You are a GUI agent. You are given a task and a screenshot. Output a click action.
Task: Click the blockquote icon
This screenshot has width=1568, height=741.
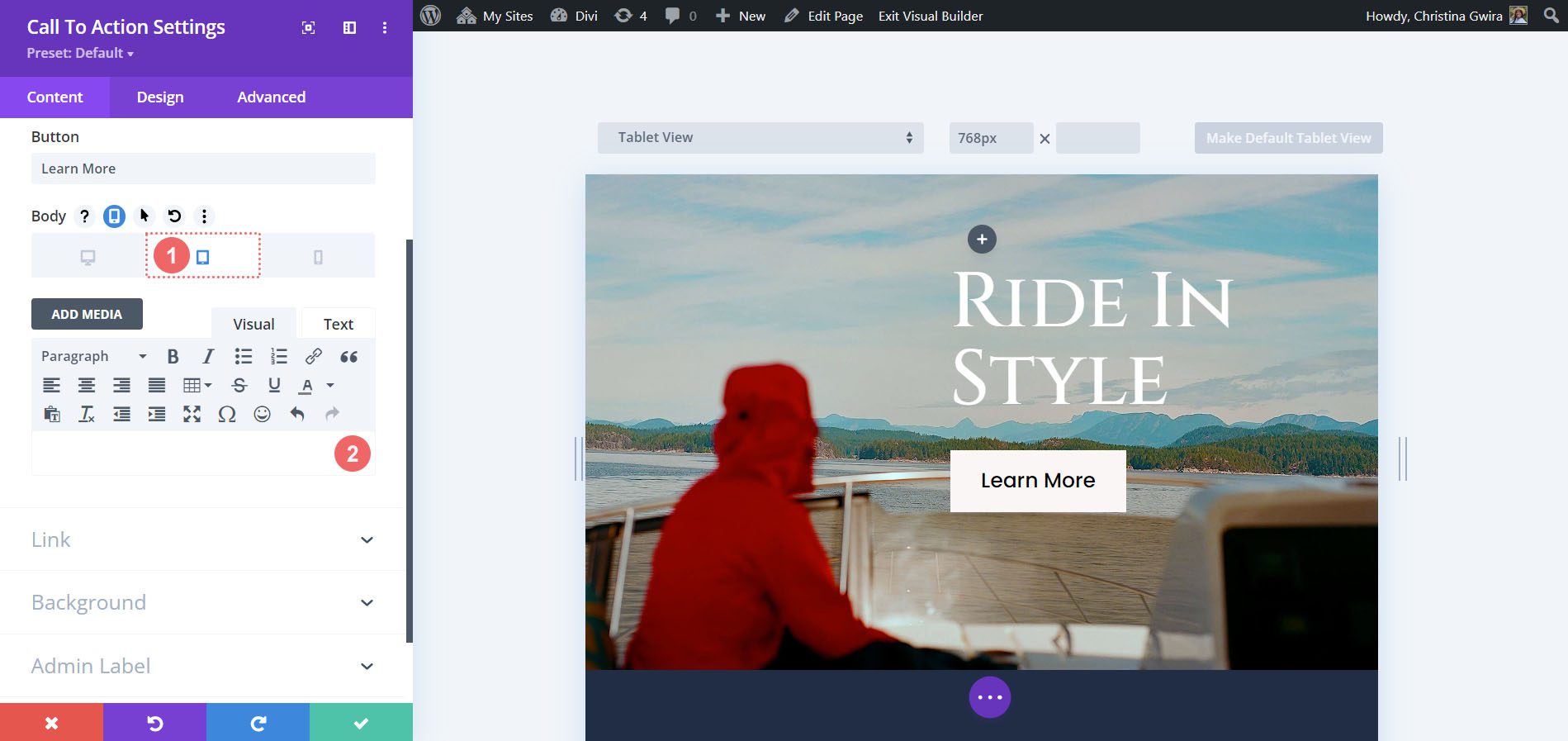(348, 357)
